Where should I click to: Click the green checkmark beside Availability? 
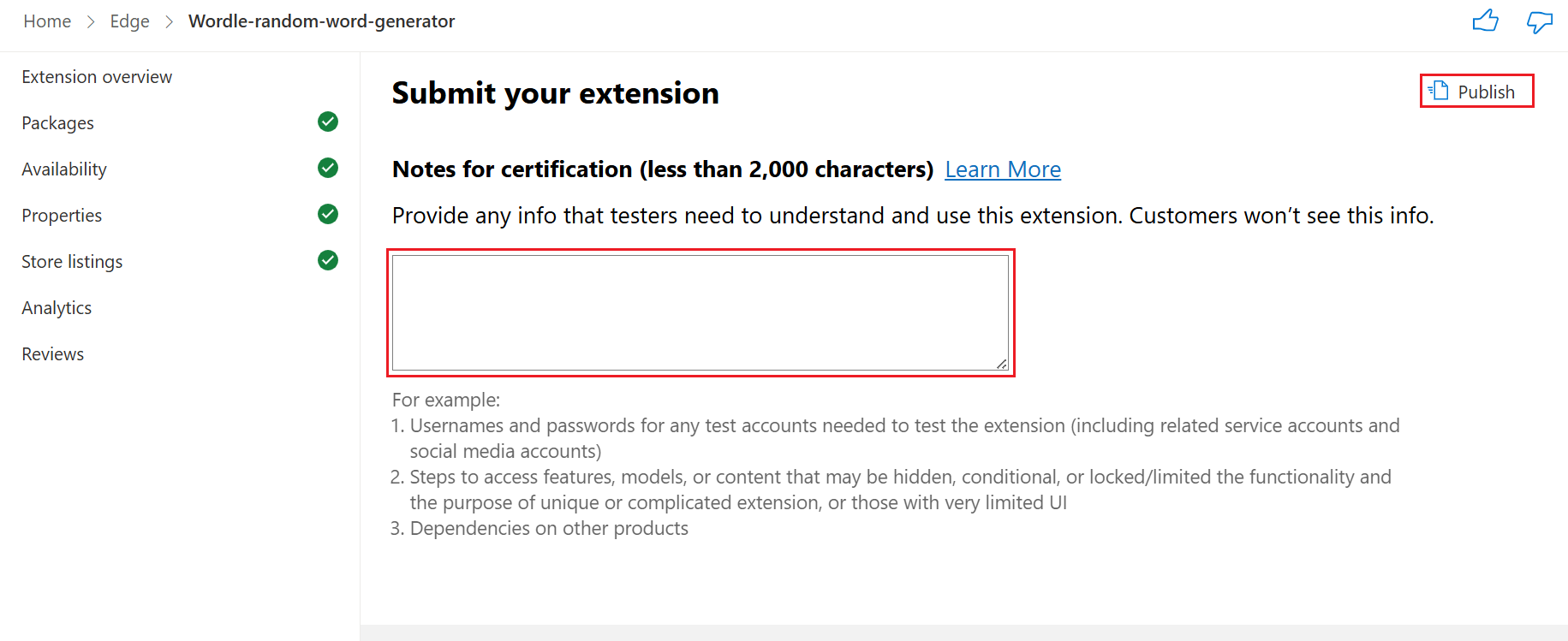pos(327,168)
